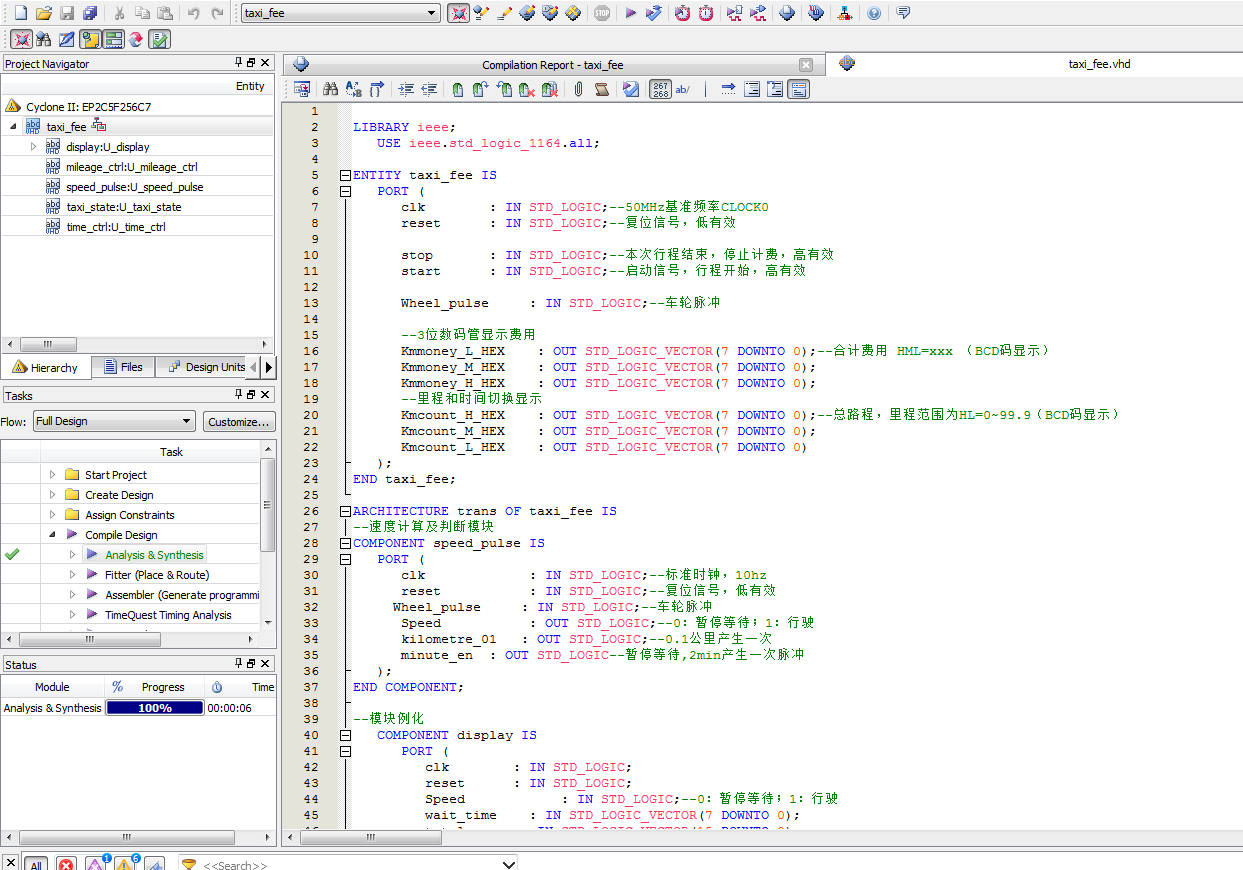1243x870 pixels.
Task: Collapse the taxi_fee top-level entity node
Action: tap(13, 127)
